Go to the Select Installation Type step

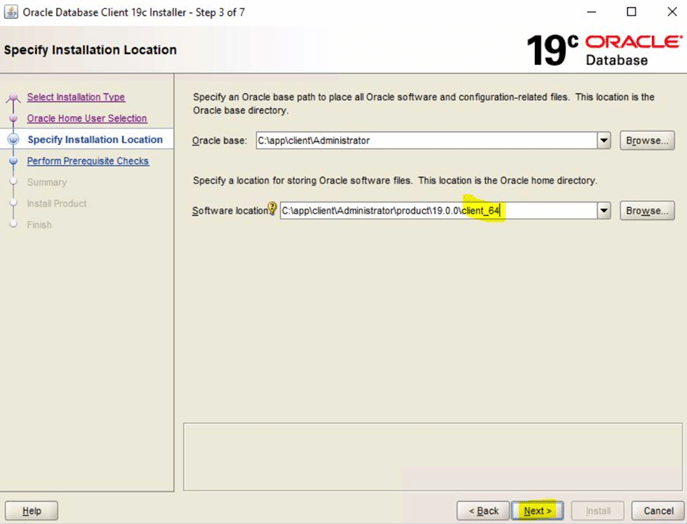coord(76,97)
